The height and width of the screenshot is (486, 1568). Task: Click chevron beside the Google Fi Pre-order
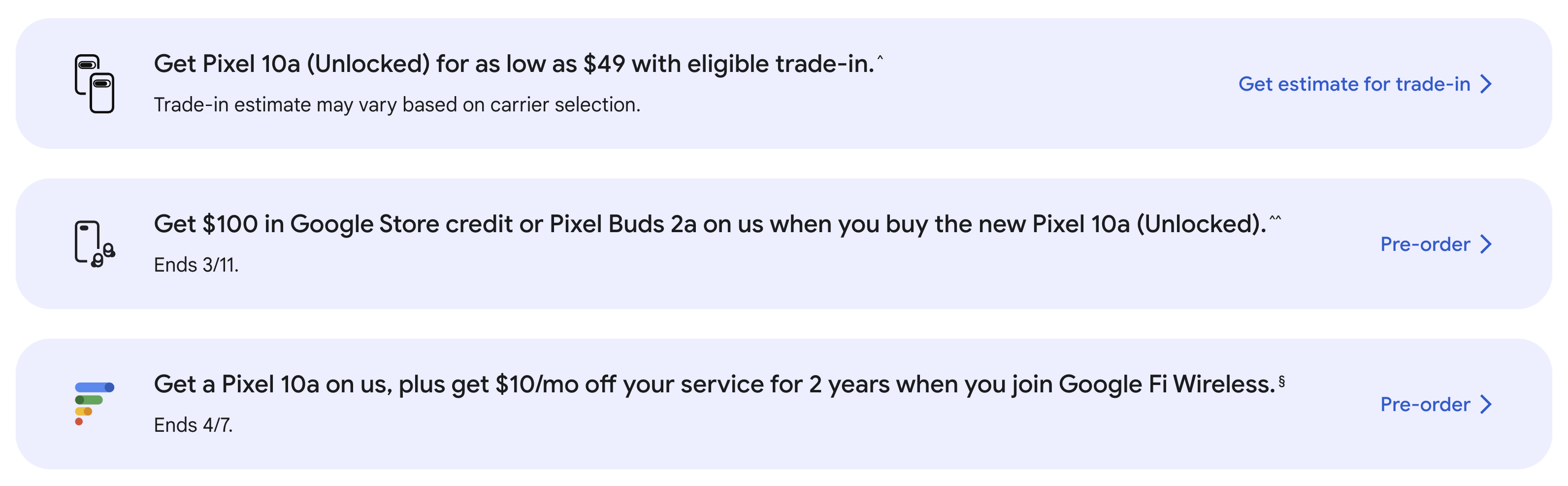[1486, 404]
